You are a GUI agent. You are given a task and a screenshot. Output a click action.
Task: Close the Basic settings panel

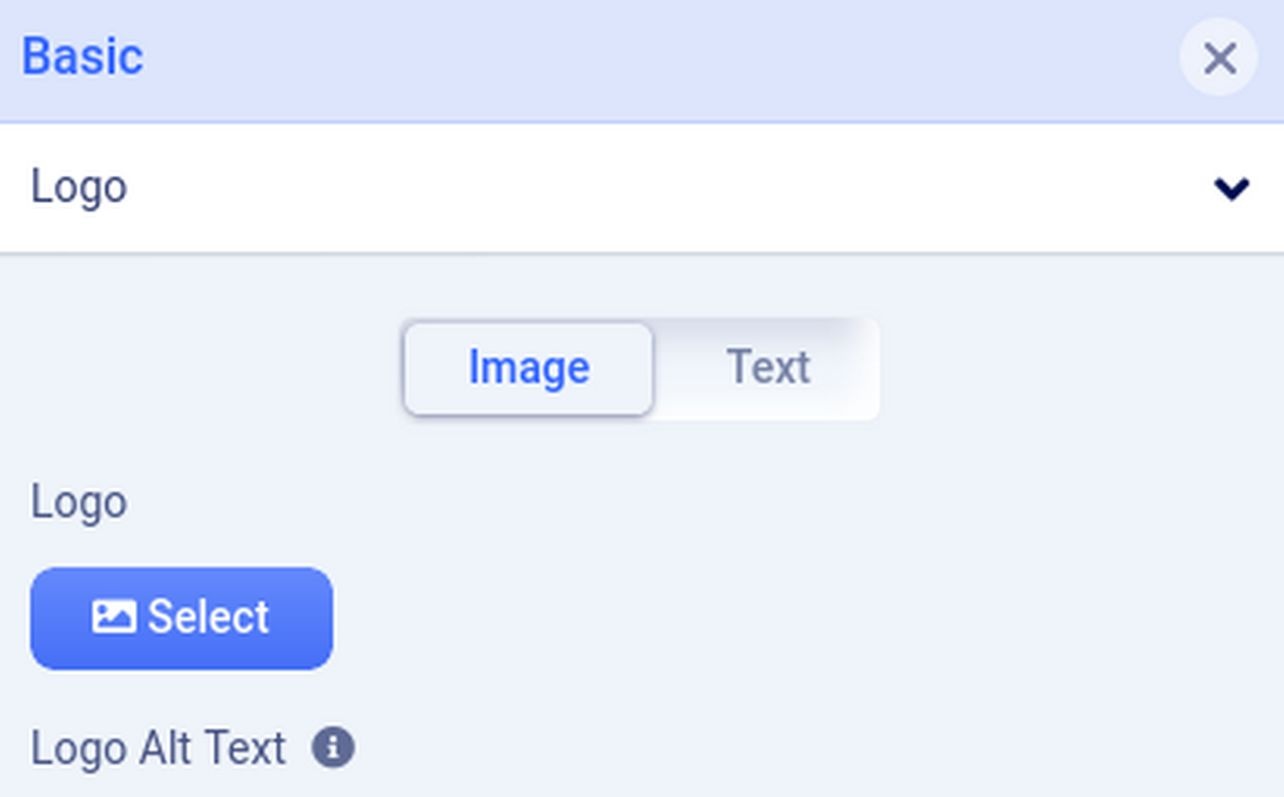pos(1218,58)
